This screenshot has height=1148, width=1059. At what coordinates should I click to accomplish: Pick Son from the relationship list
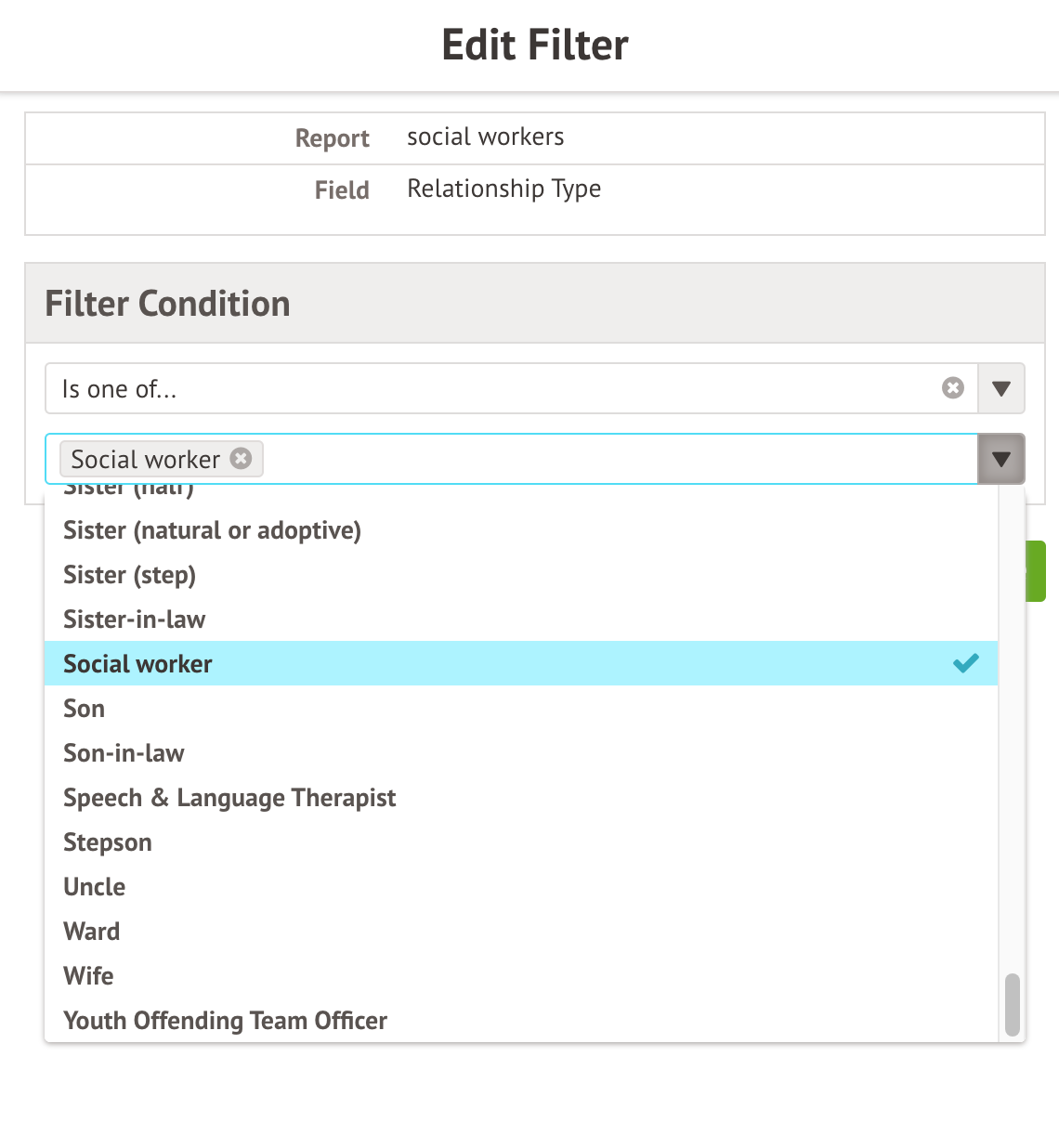click(x=84, y=709)
